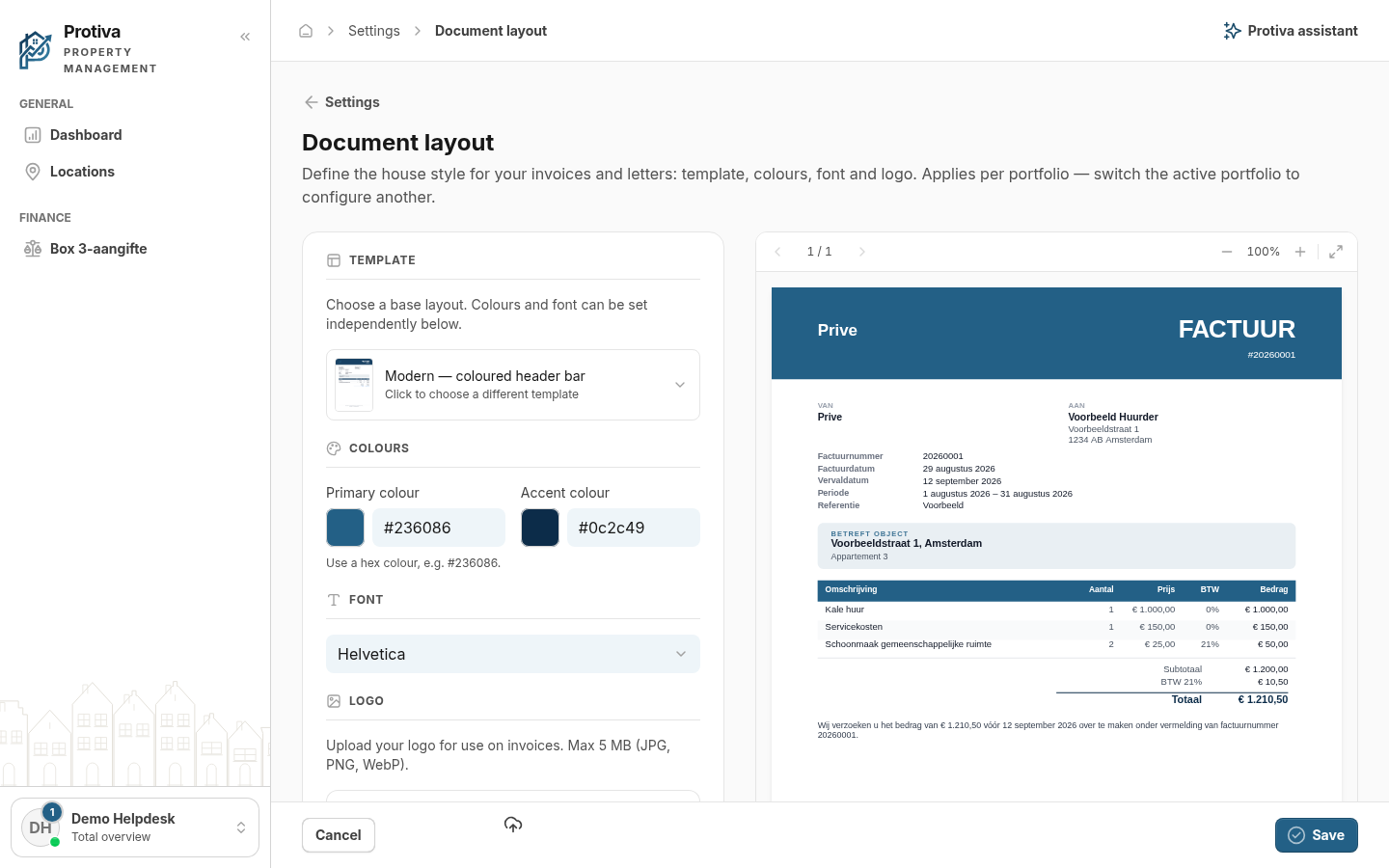
Task: Zoom out the invoice preview
Action: tap(1227, 252)
